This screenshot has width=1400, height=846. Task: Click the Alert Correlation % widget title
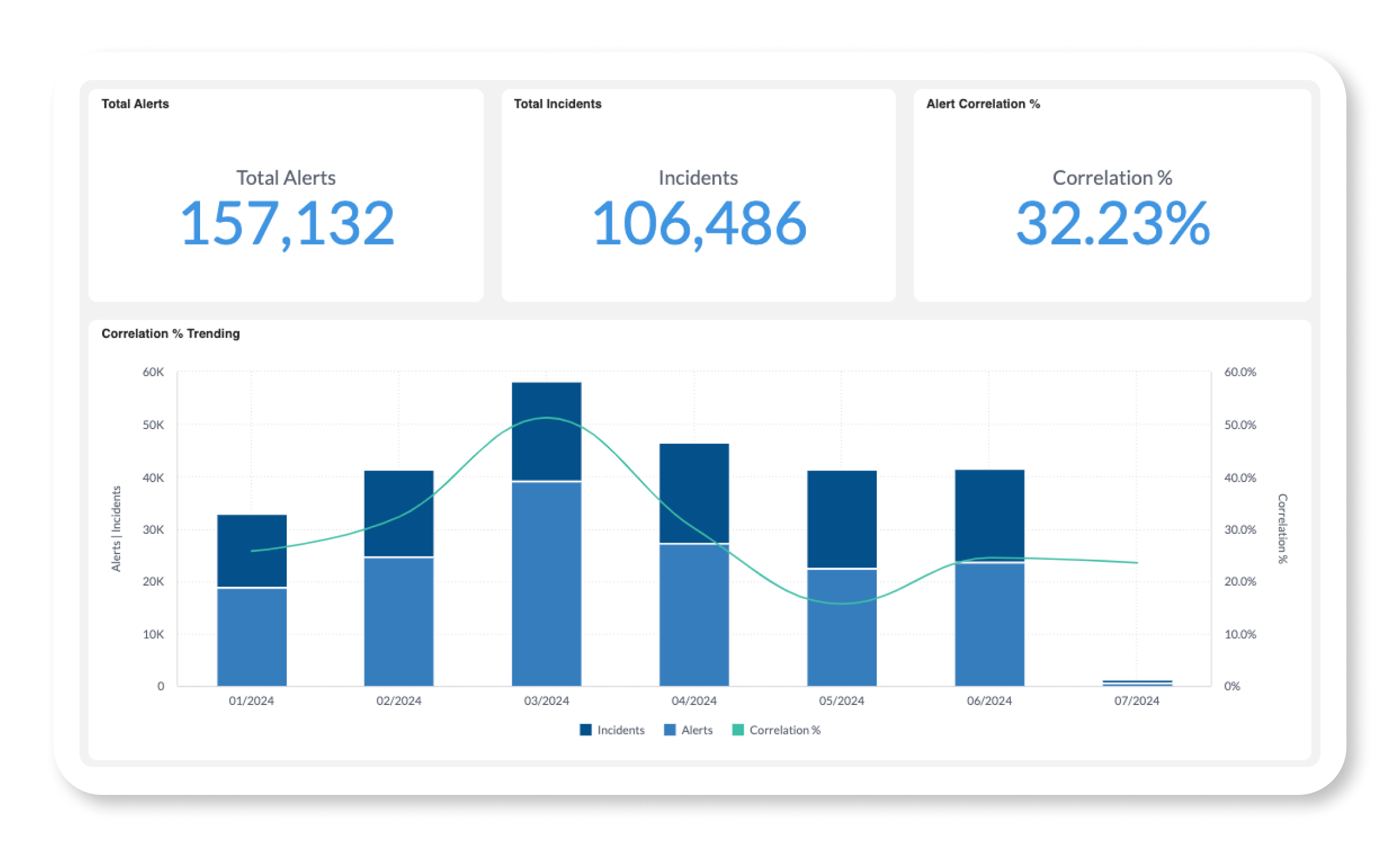click(x=983, y=103)
